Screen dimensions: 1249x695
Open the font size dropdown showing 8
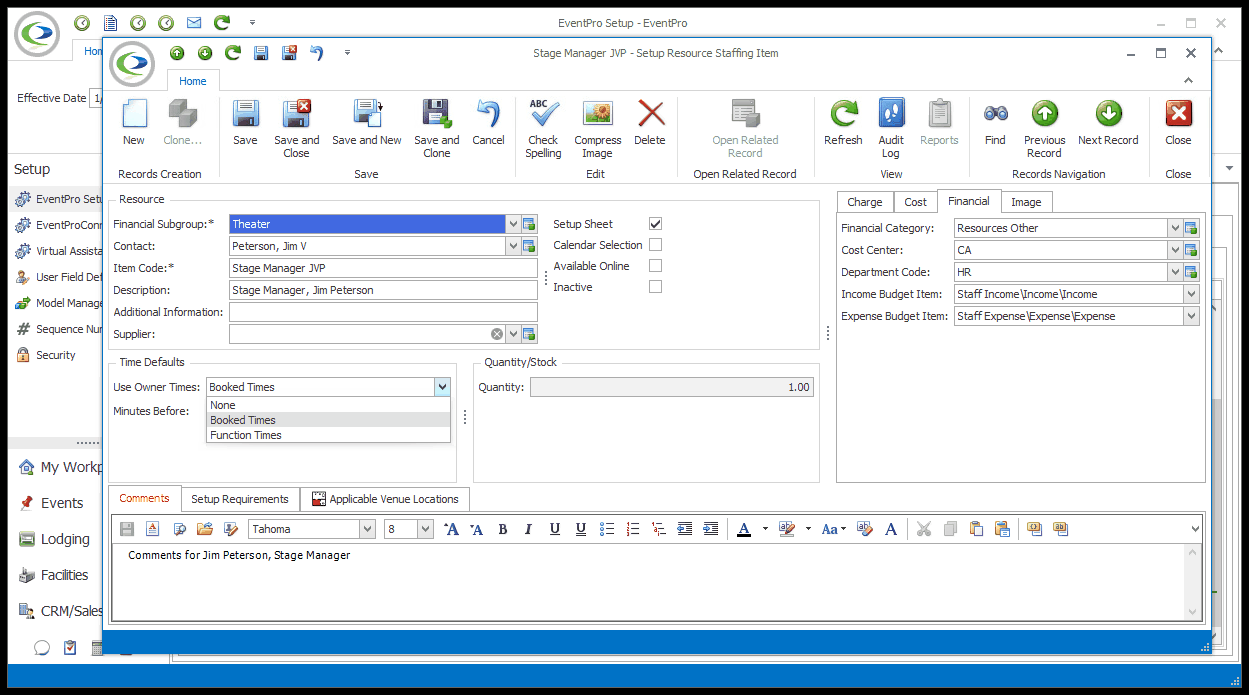[x=425, y=529]
